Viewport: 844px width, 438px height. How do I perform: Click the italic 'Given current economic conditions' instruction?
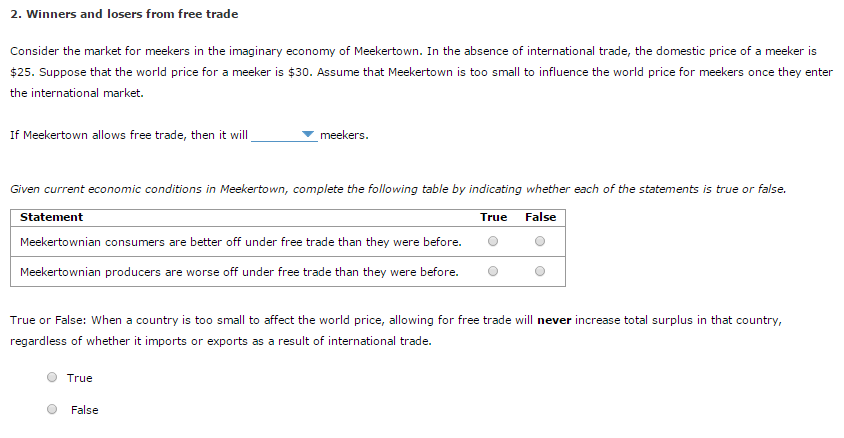point(398,189)
